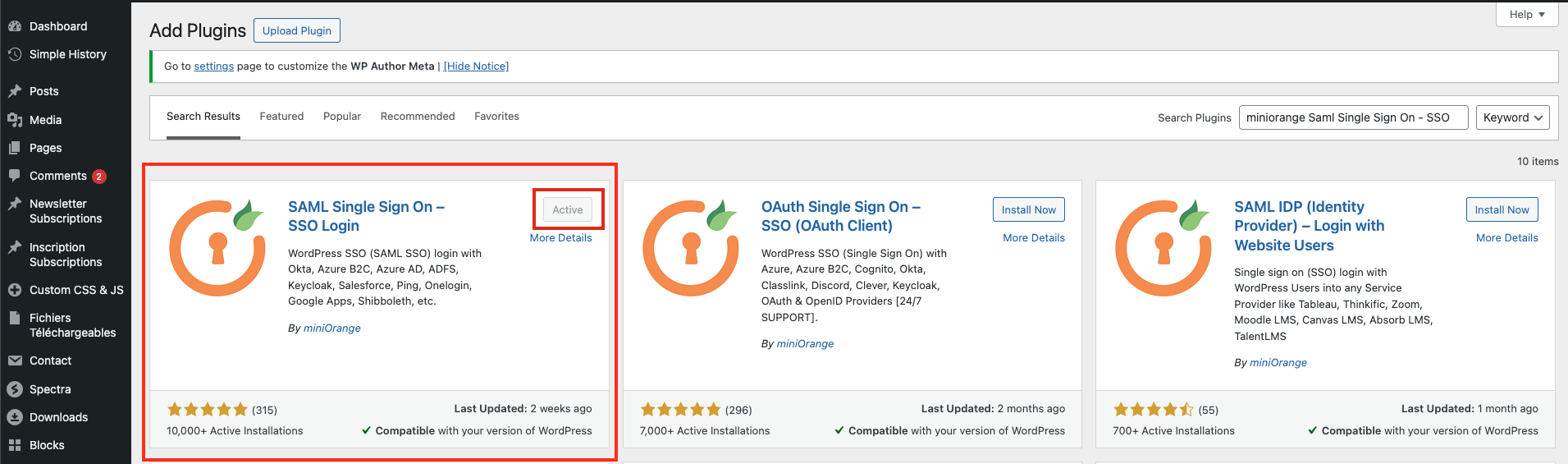Click the Fichiers Téléchargeables document icon

point(15,318)
